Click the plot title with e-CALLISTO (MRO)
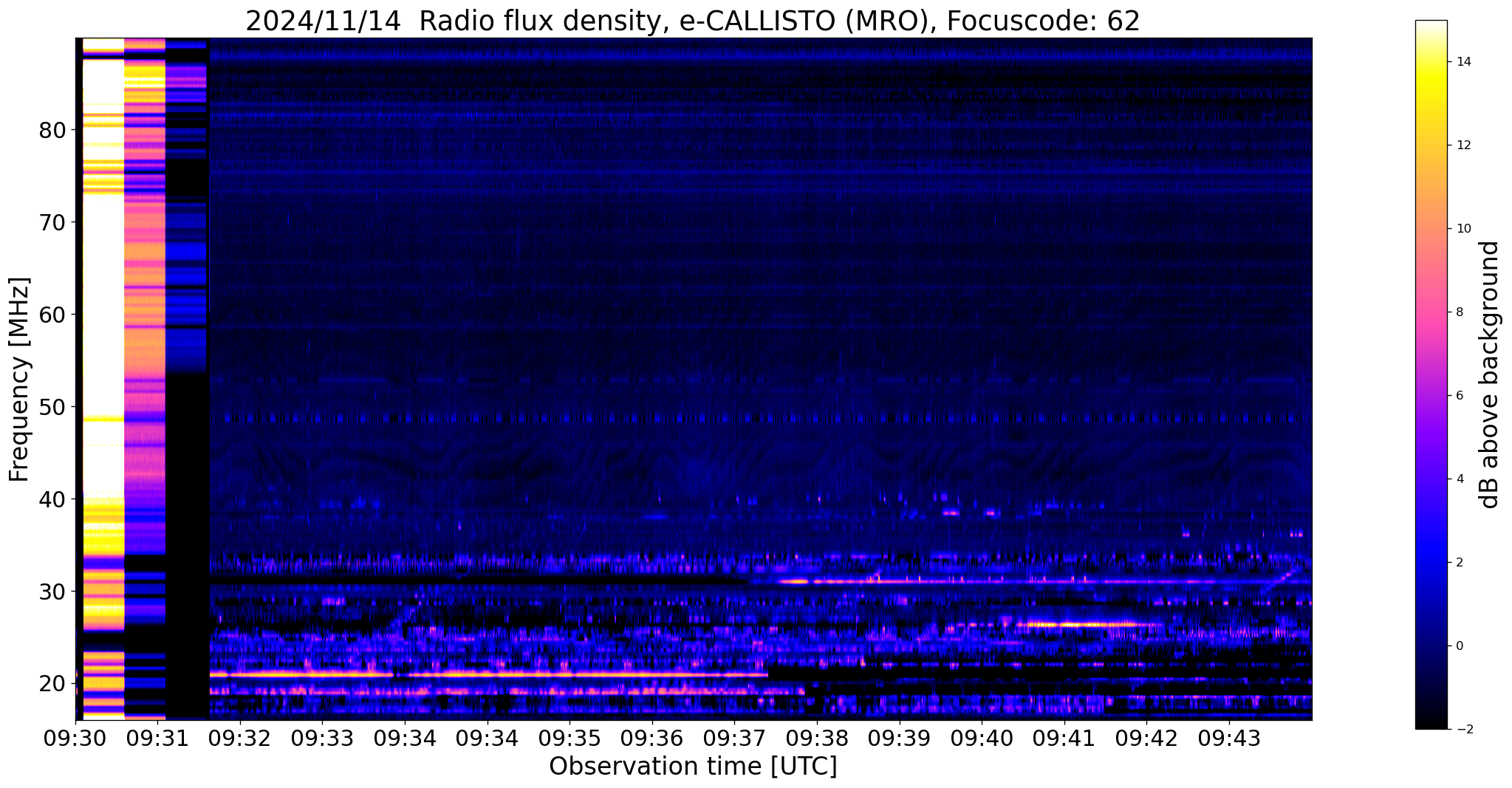The height and width of the screenshot is (788, 1512). coord(693,21)
